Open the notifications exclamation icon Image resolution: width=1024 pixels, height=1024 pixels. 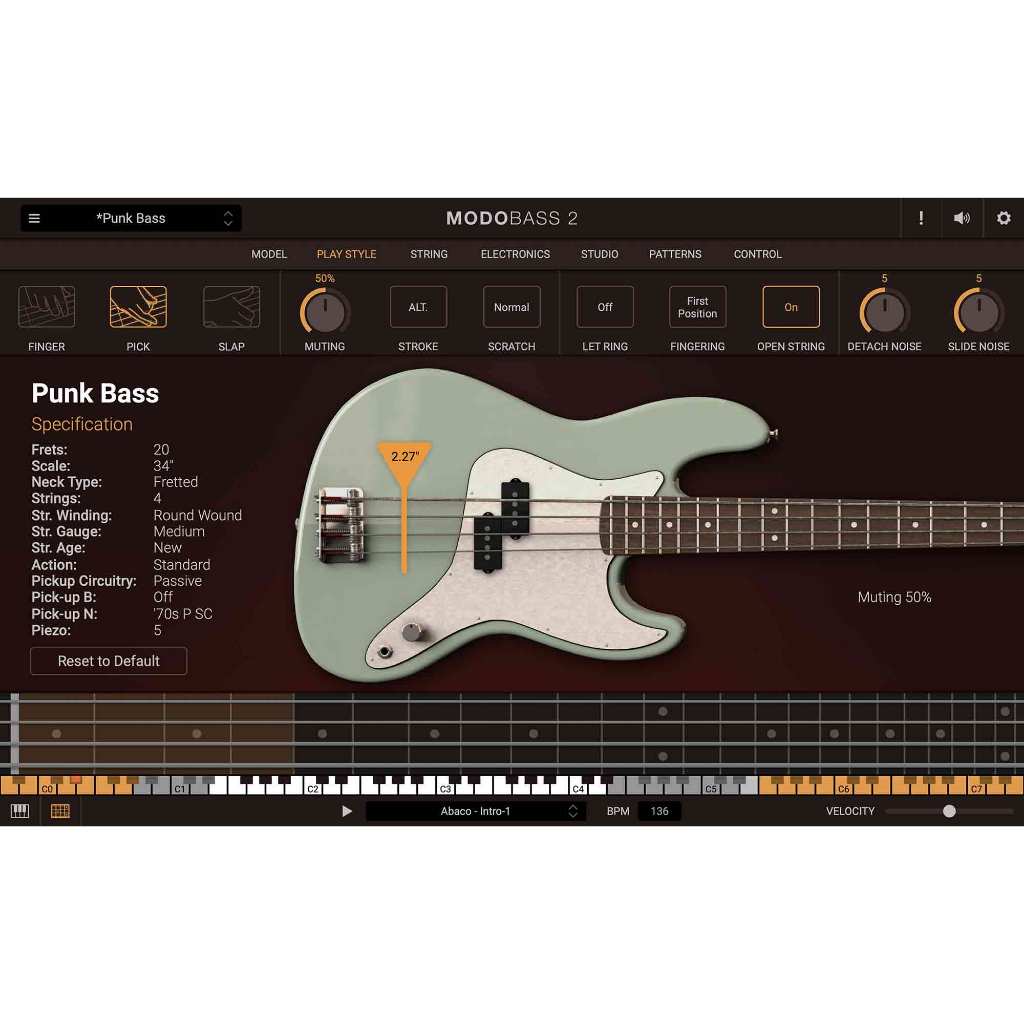pyautogui.click(x=921, y=218)
